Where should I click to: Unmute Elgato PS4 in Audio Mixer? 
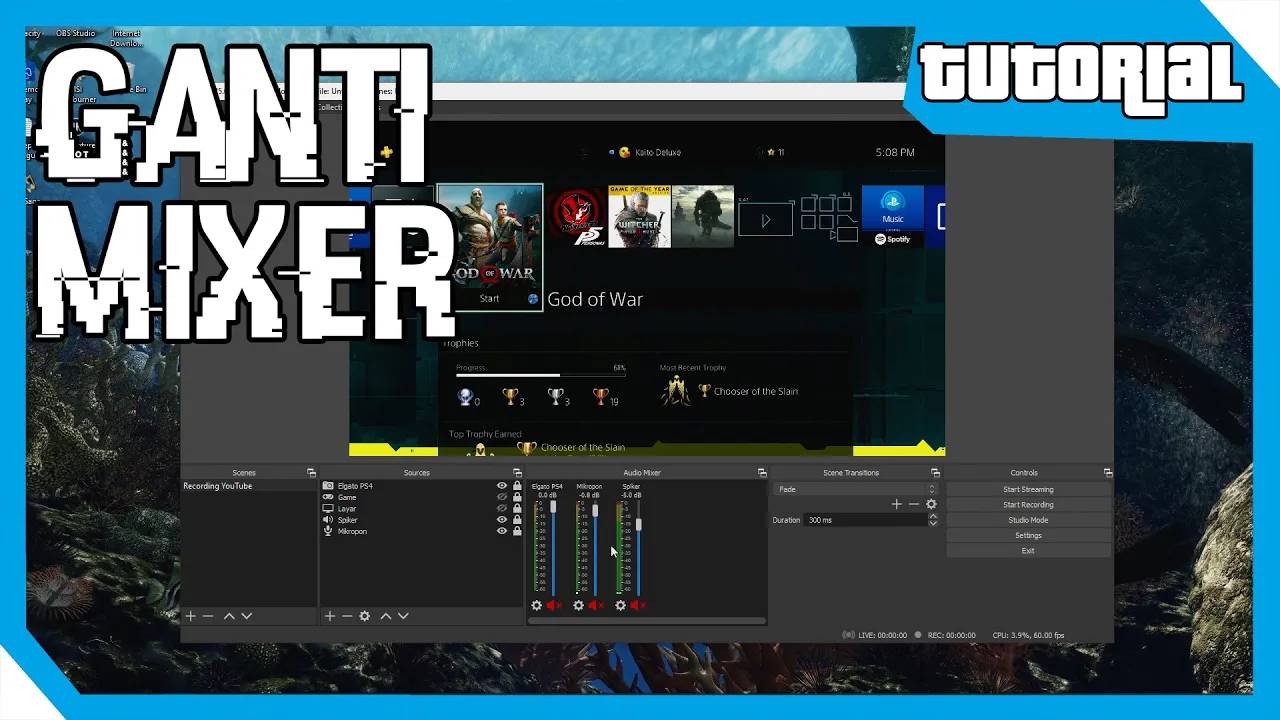click(x=554, y=605)
